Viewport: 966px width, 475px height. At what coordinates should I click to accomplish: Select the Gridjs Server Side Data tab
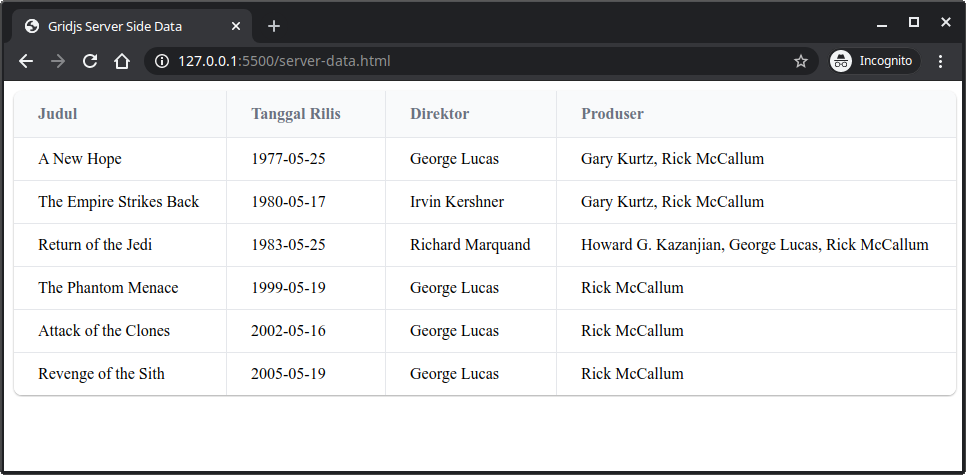coord(120,26)
